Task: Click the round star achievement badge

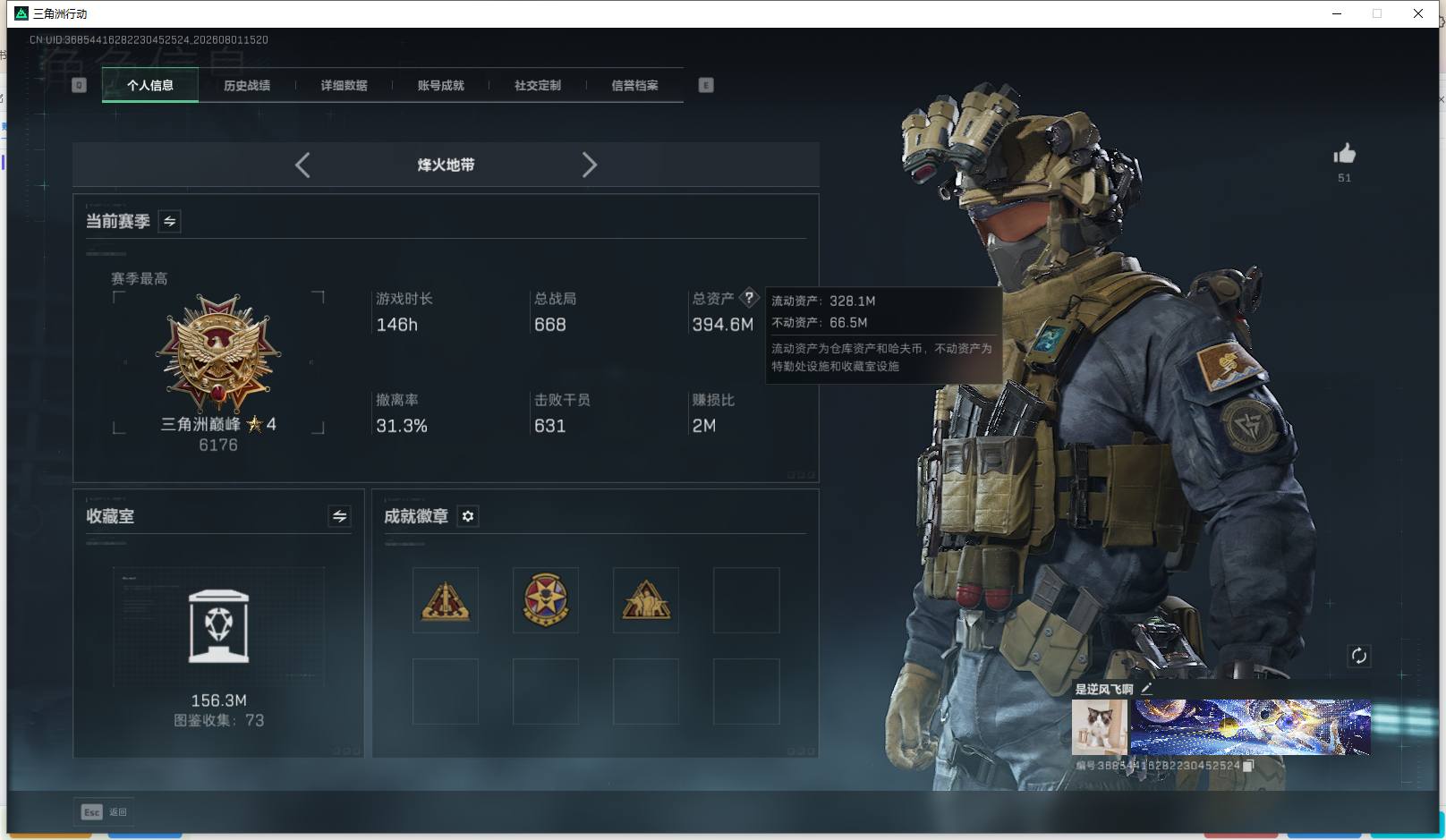Action: point(546,600)
